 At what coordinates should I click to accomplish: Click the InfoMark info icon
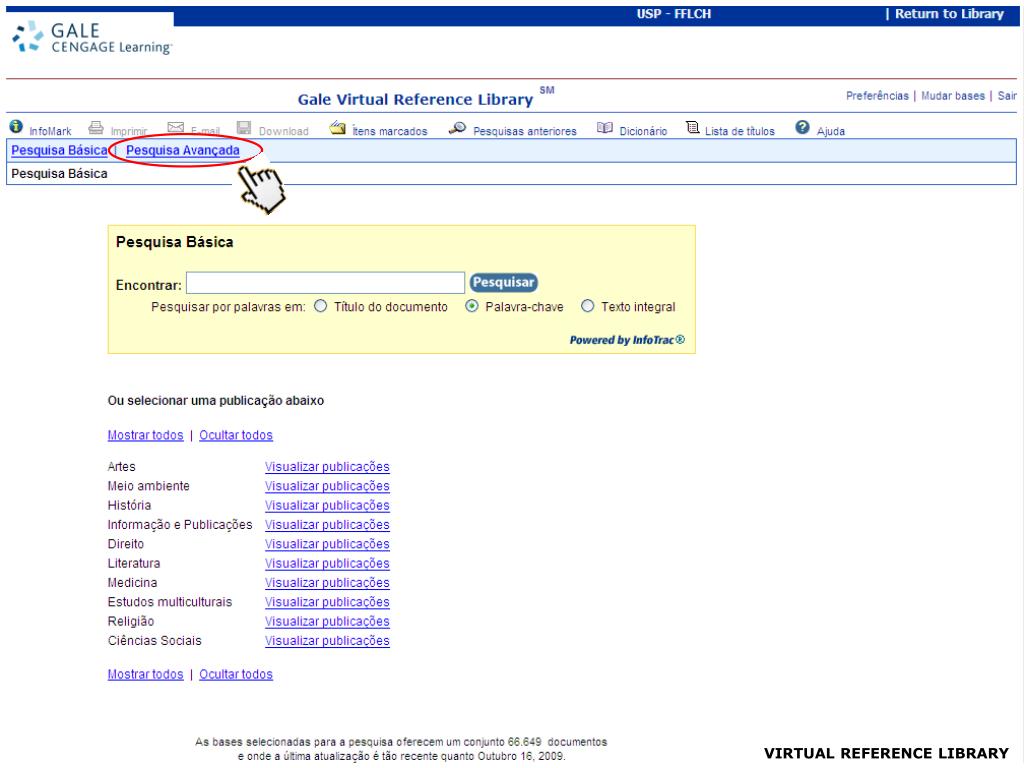pyautogui.click(x=16, y=127)
